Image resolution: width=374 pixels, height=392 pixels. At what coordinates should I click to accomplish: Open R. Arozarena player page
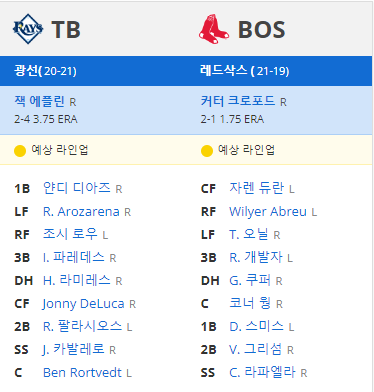81,212
